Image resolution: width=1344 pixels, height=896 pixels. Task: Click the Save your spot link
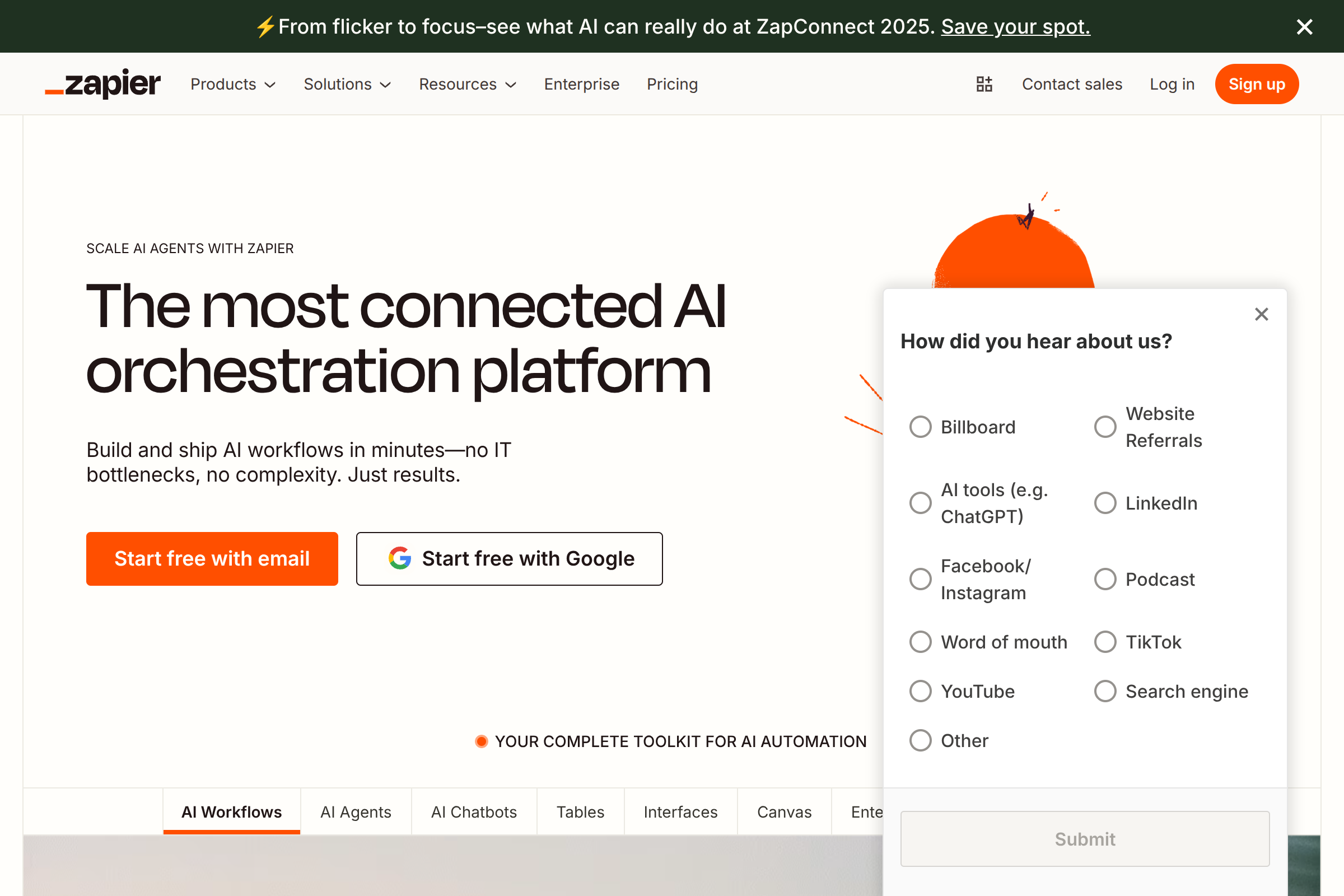pos(1015,26)
